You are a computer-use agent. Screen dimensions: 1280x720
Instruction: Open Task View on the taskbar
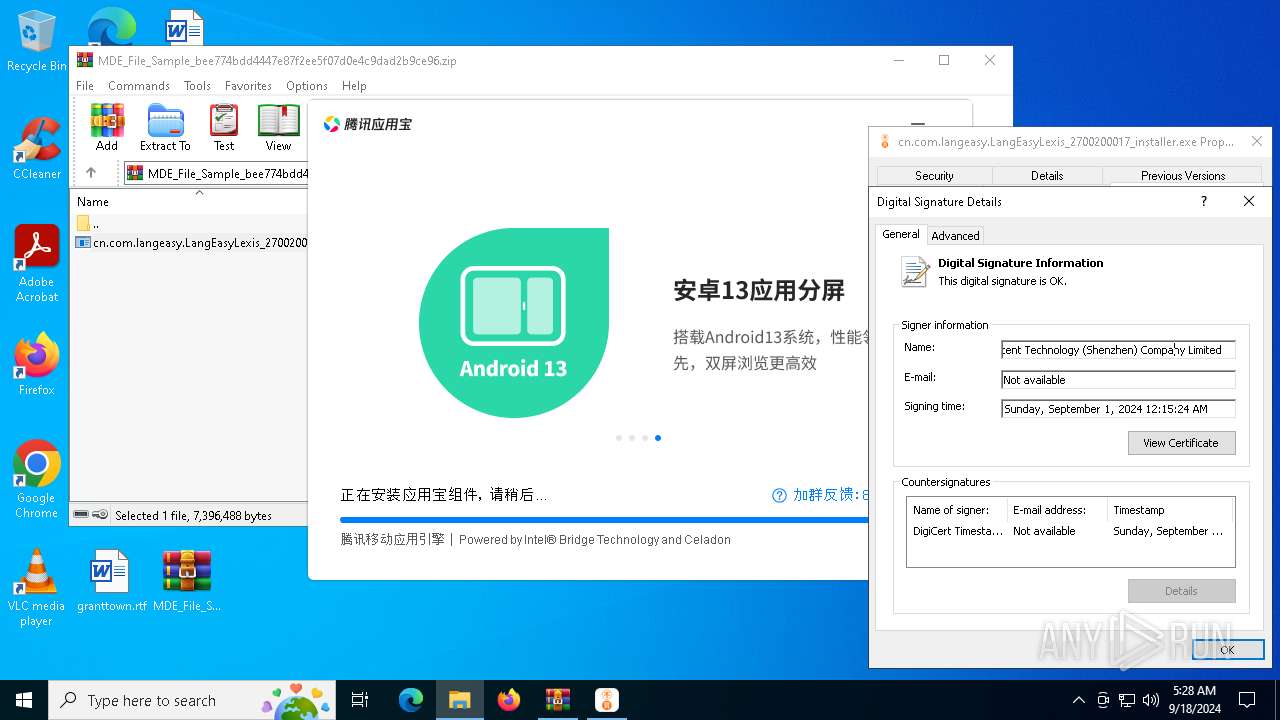click(360, 700)
